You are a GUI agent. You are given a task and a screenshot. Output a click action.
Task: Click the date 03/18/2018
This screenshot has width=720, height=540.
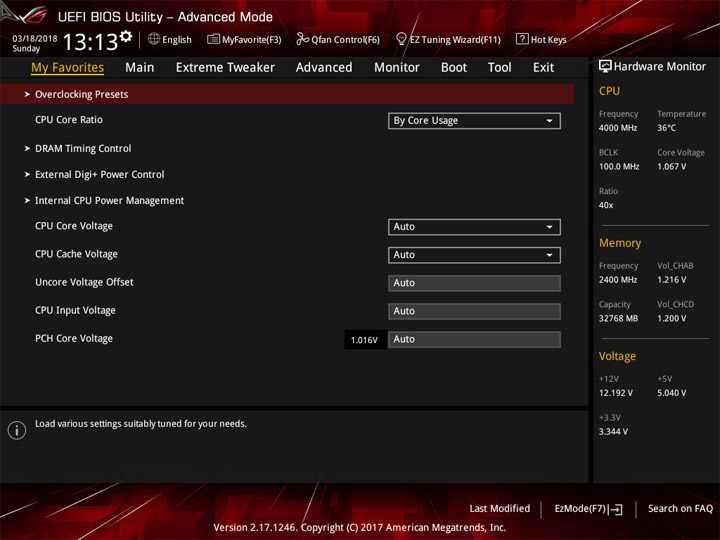(34, 38)
